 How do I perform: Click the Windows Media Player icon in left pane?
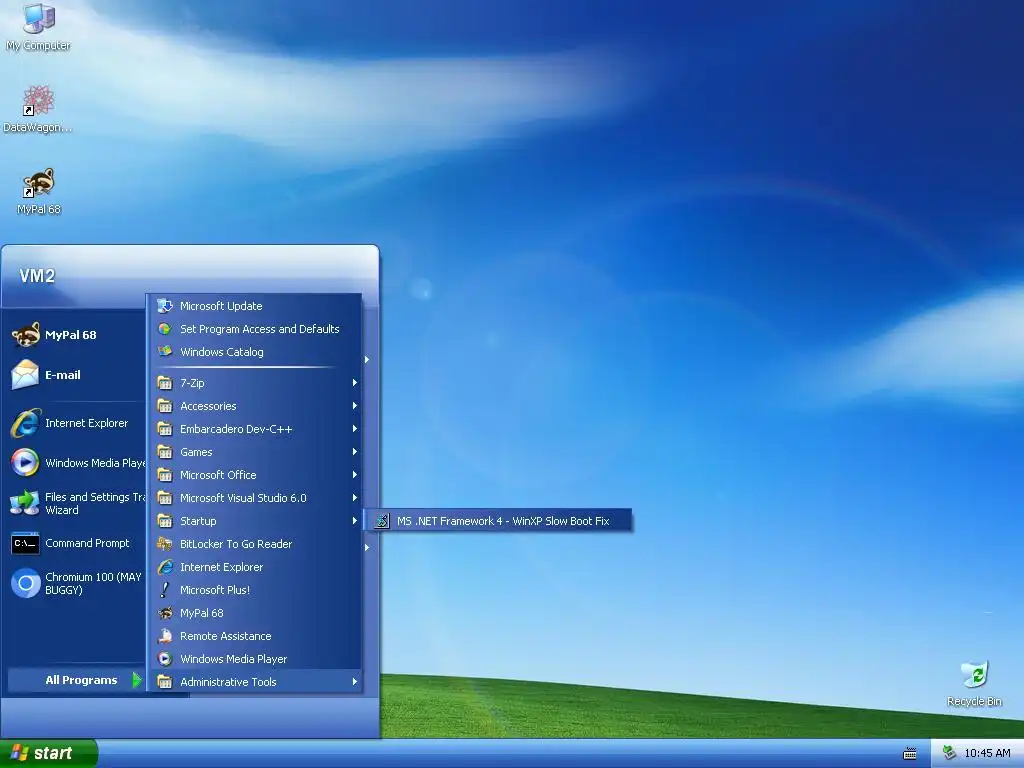point(25,463)
